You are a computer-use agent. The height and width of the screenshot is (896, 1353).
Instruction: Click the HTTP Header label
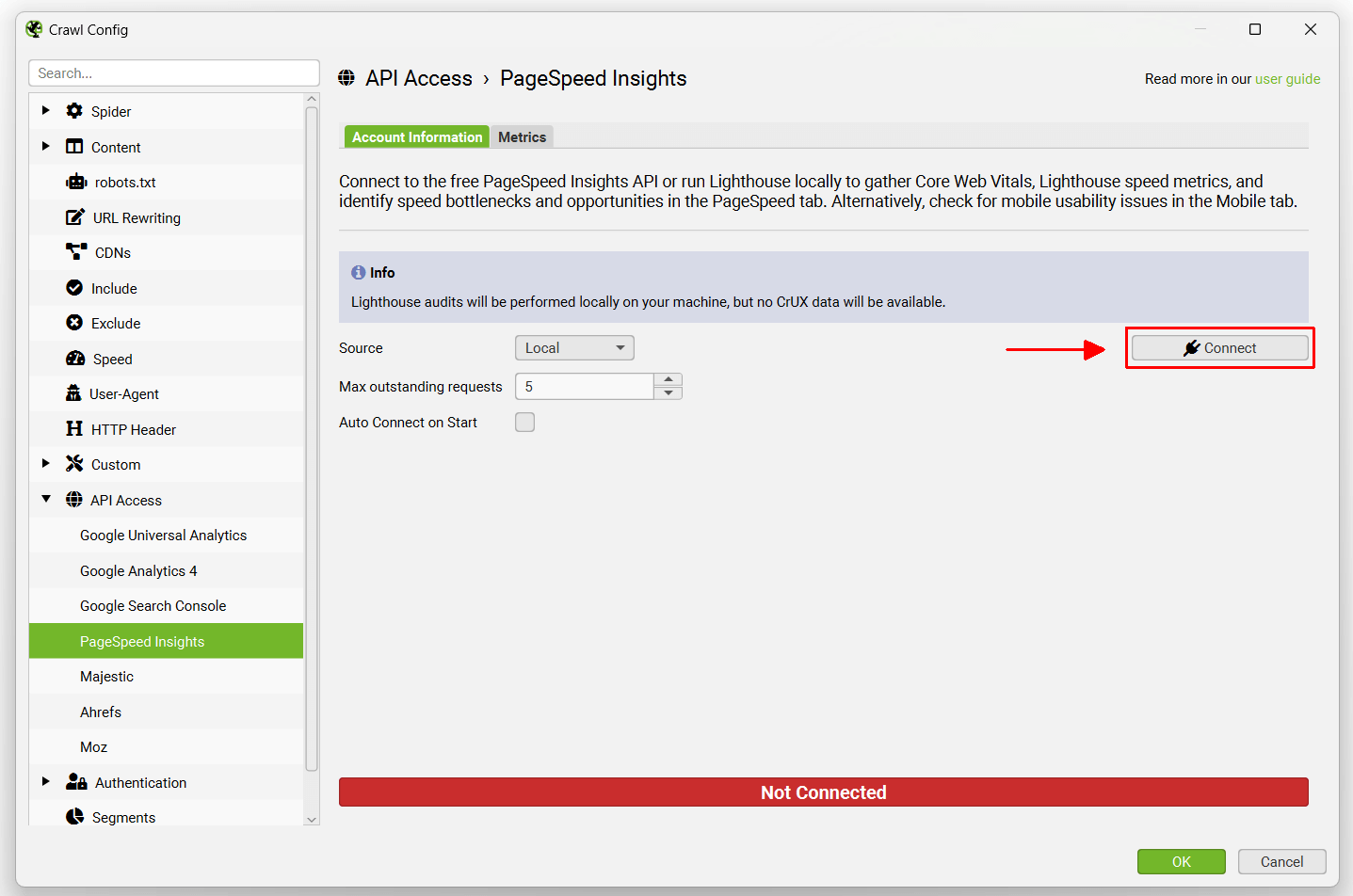134,430
